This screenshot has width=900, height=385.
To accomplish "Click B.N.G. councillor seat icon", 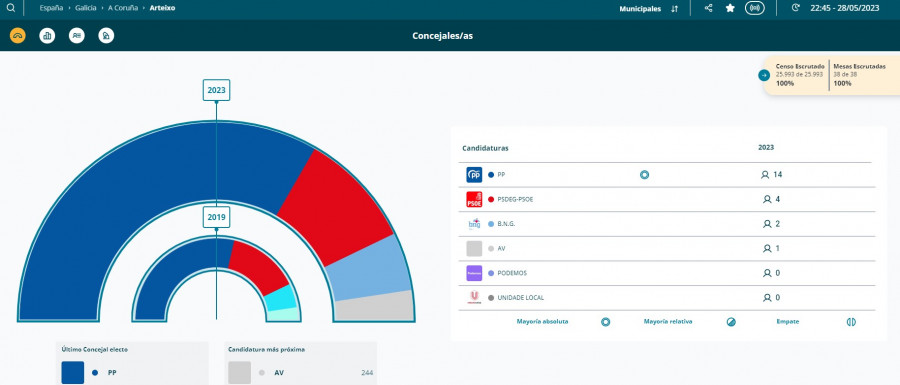I will [767, 224].
